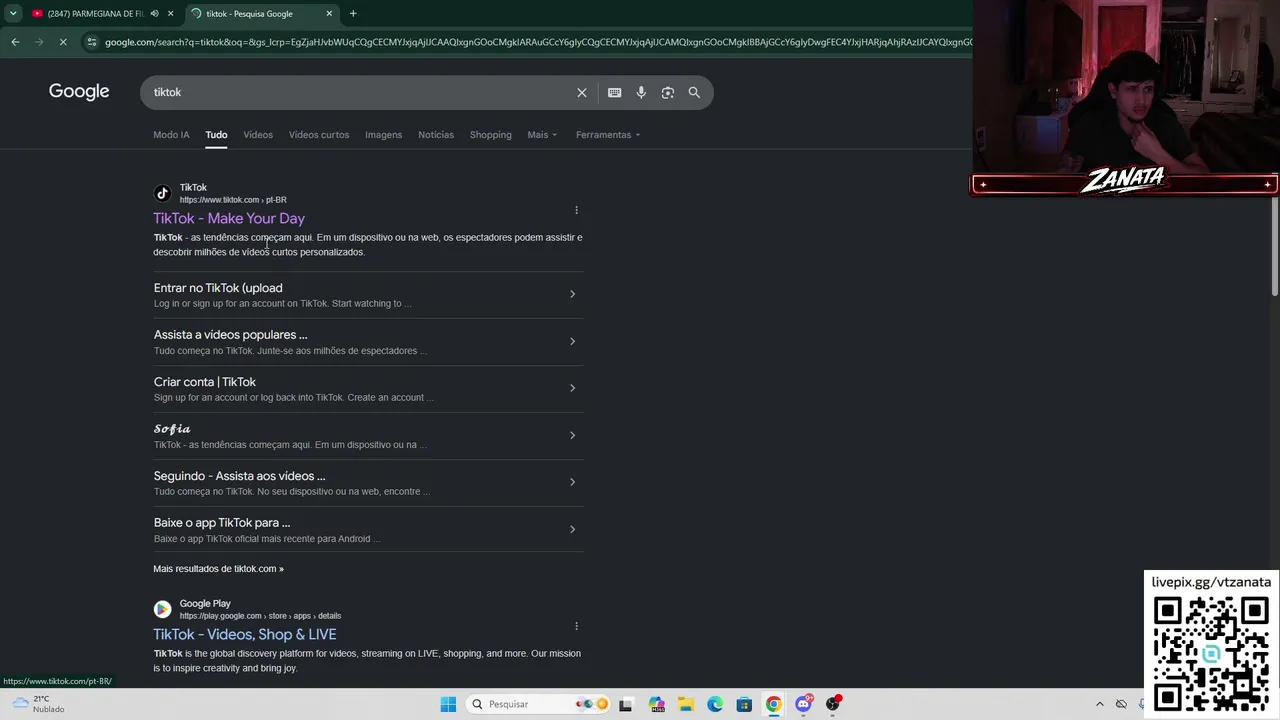This screenshot has width=1280, height=720.
Task: Open Mais resultados de tiktok.com link
Action: (218, 569)
